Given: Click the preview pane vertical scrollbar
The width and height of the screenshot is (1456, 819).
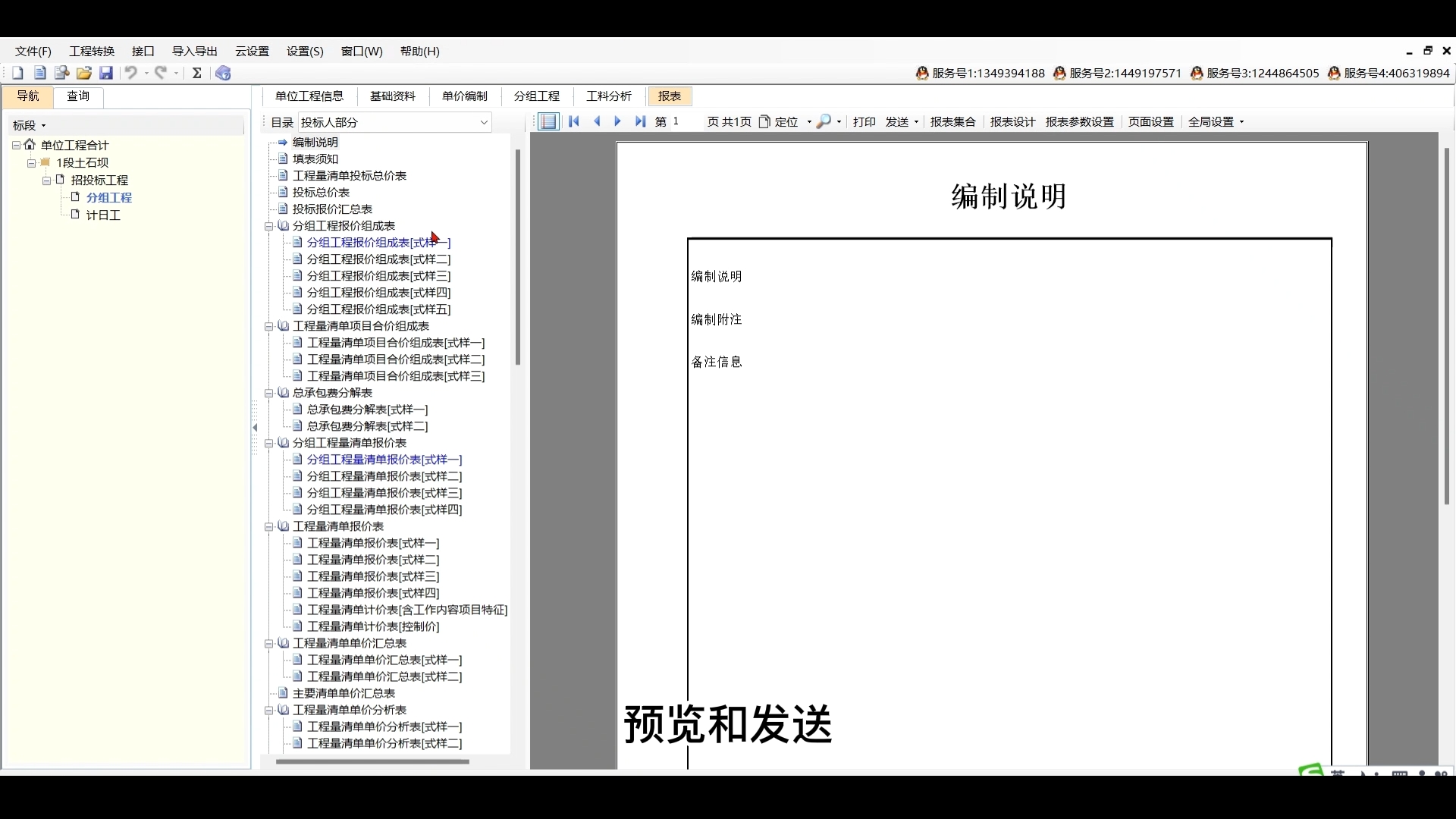Looking at the screenshot, I should pyautogui.click(x=1447, y=326).
